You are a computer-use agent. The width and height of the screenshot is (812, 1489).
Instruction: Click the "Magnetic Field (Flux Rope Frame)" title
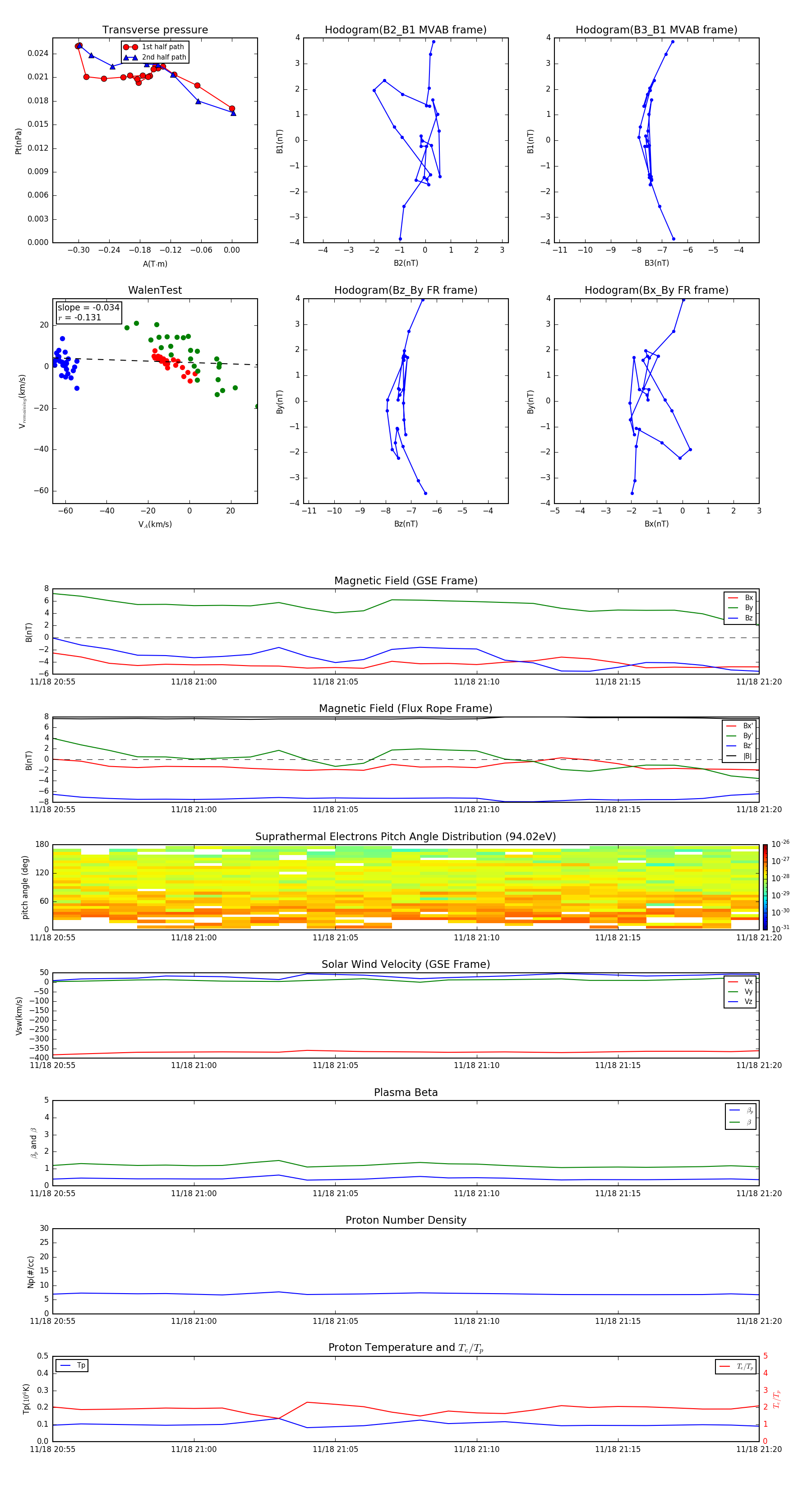(406, 709)
